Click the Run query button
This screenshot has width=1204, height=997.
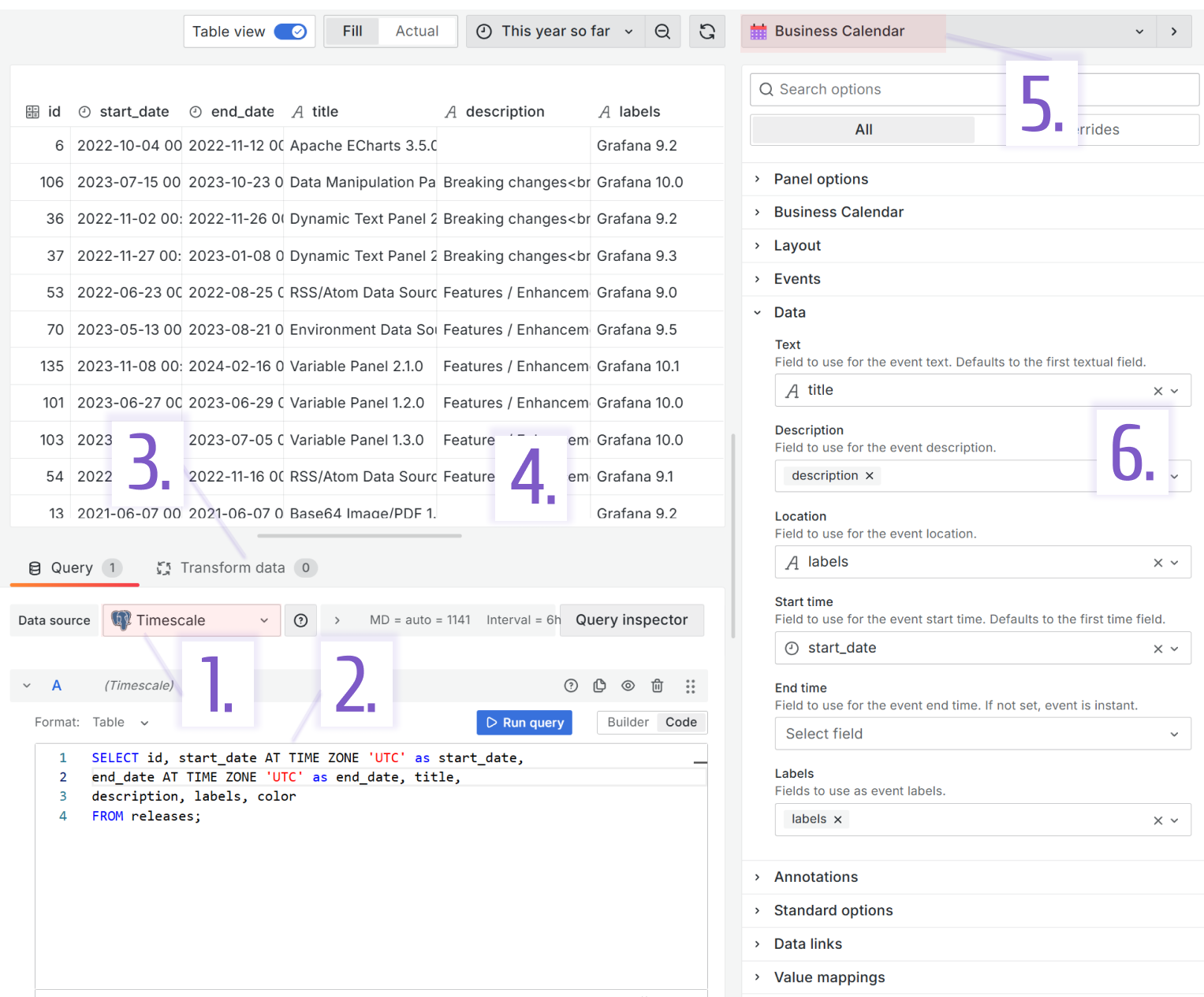coord(524,723)
